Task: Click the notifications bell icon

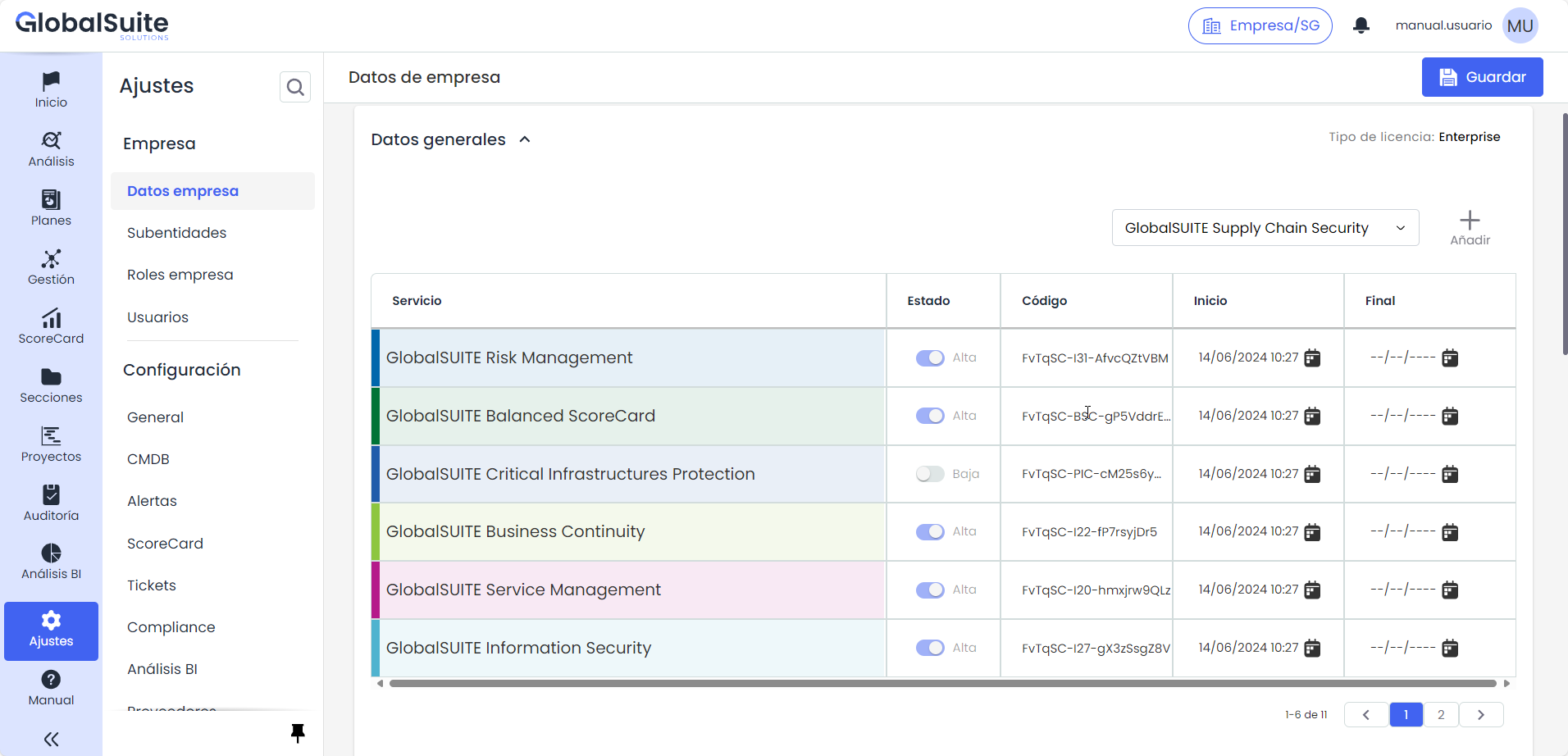Action: (x=1361, y=25)
